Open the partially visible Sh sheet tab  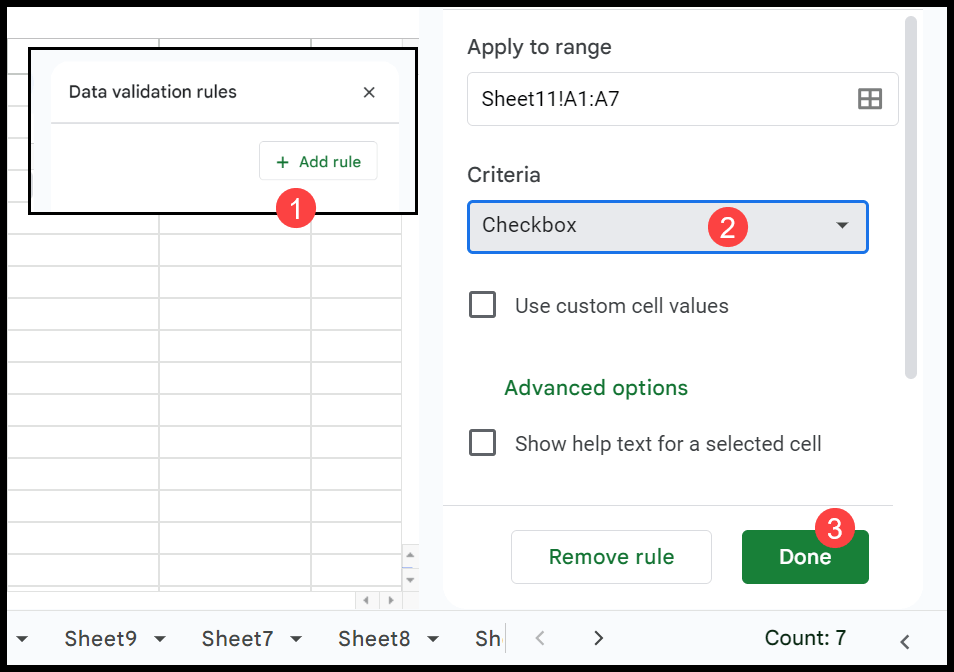point(488,639)
